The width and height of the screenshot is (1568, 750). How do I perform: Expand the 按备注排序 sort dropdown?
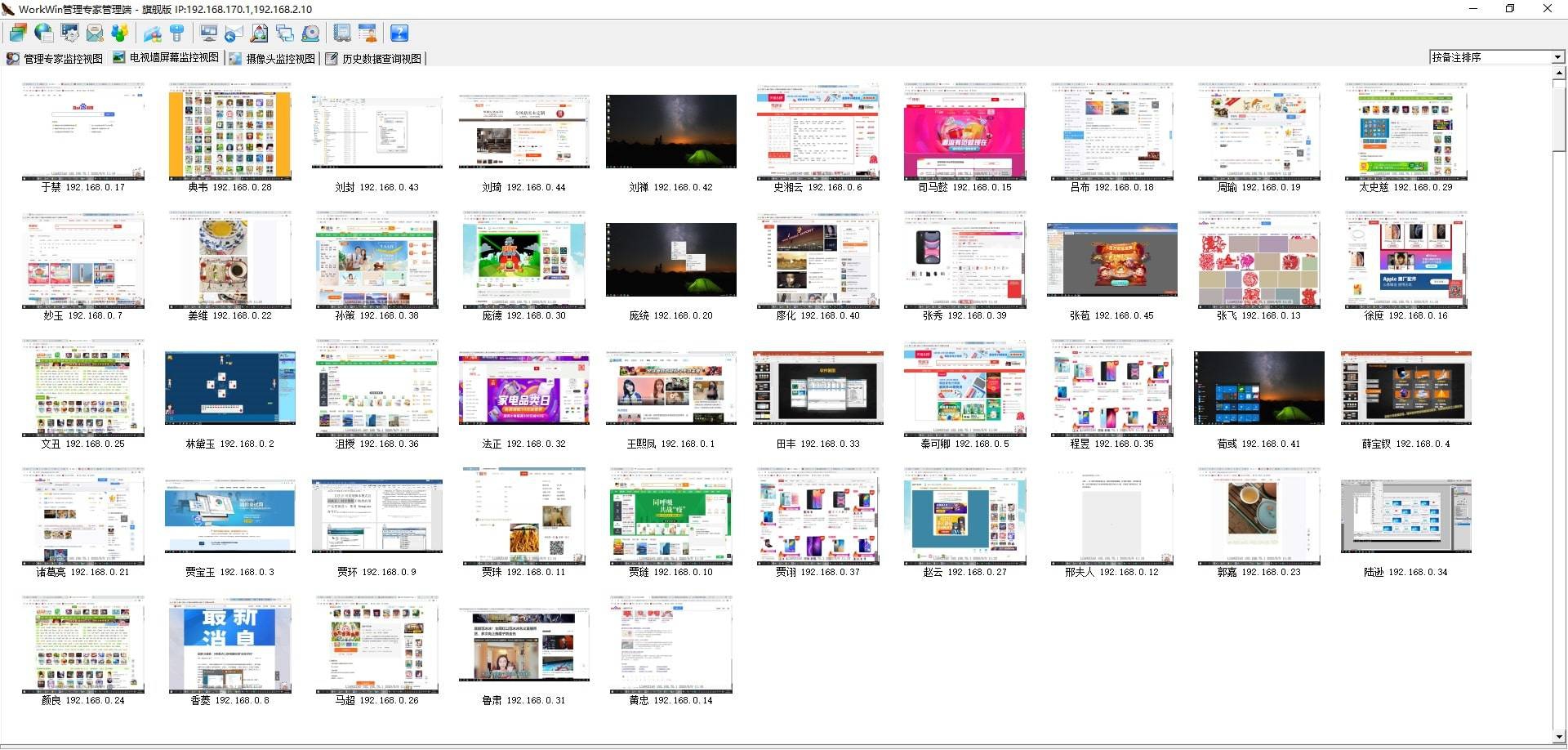[x=1557, y=57]
